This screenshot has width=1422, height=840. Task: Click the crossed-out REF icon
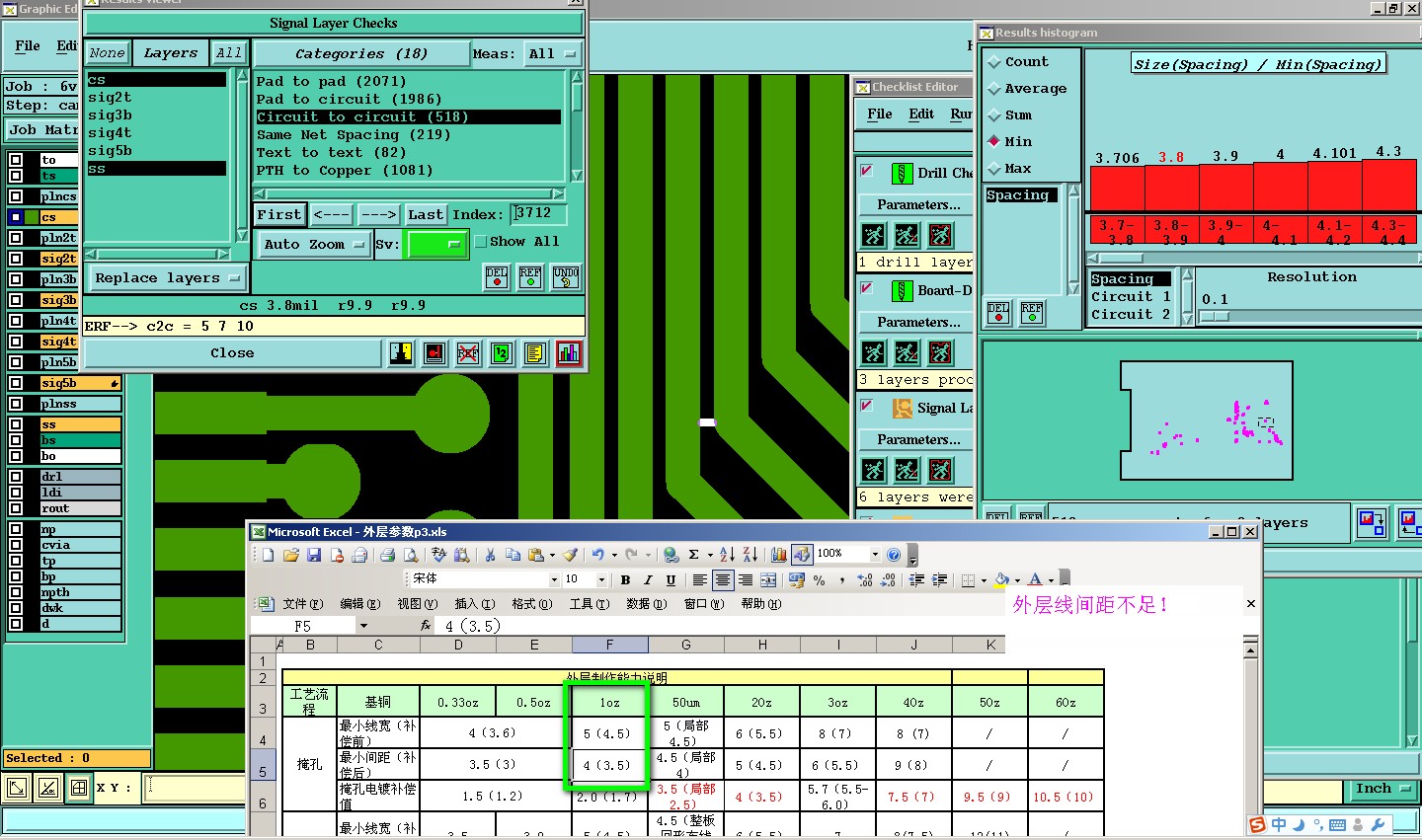click(x=468, y=353)
